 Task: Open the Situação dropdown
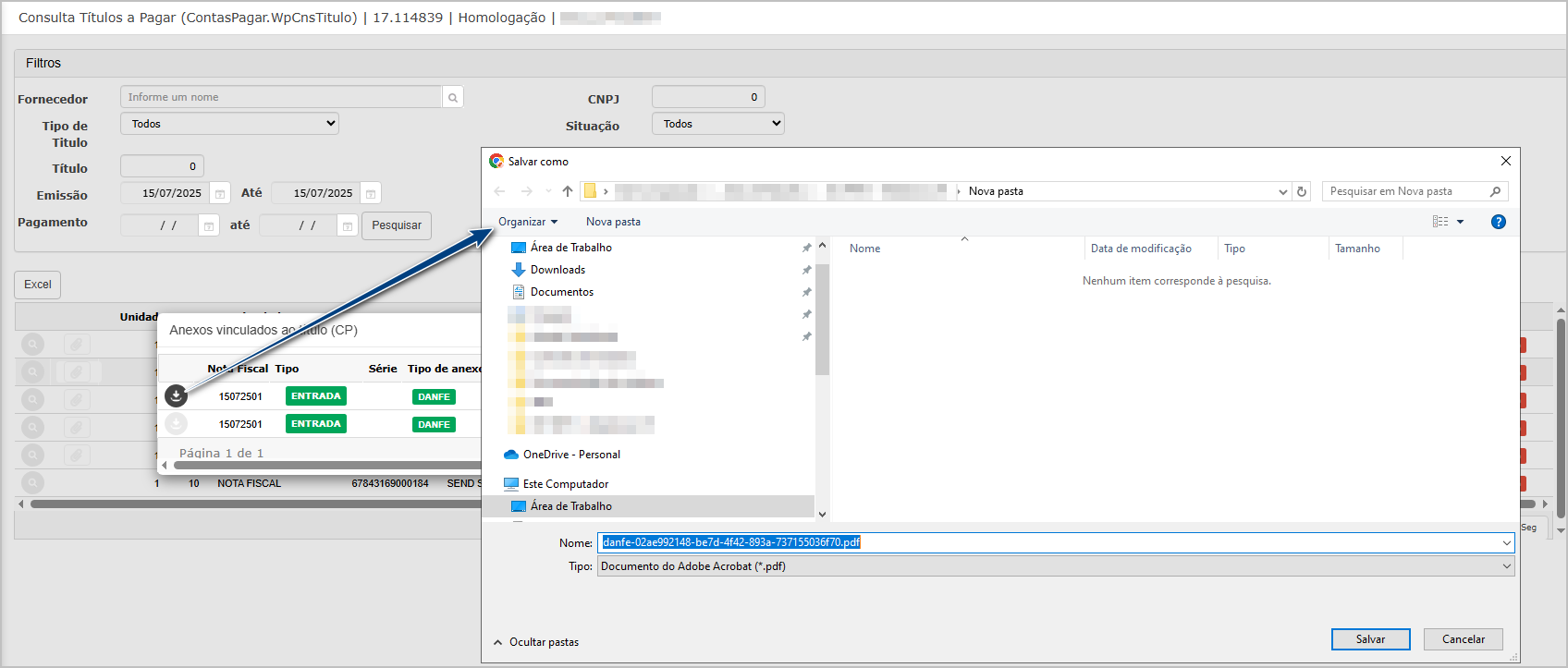coord(718,124)
